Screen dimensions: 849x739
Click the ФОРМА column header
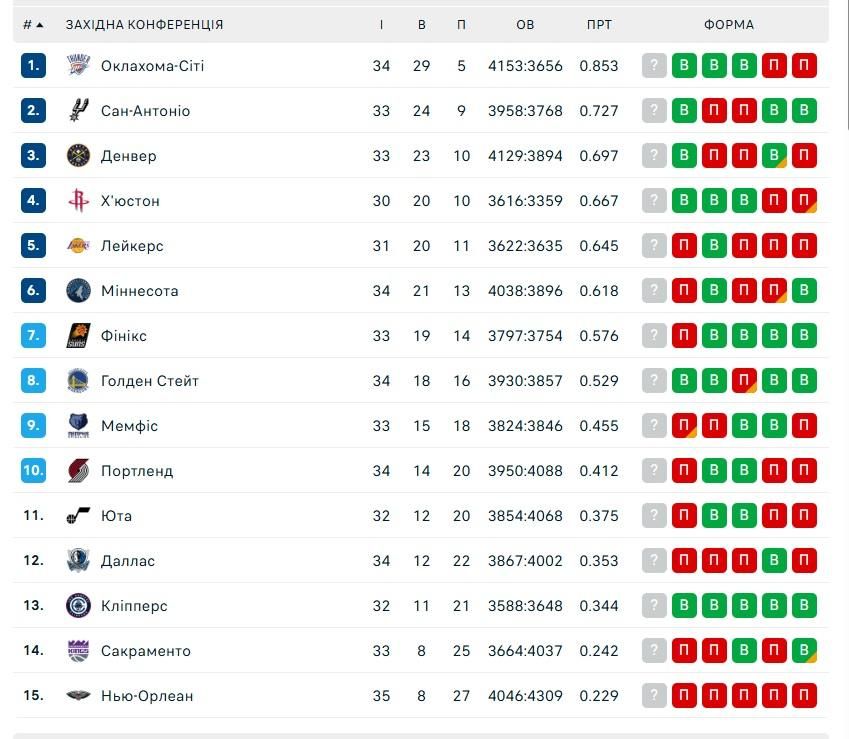pos(729,25)
